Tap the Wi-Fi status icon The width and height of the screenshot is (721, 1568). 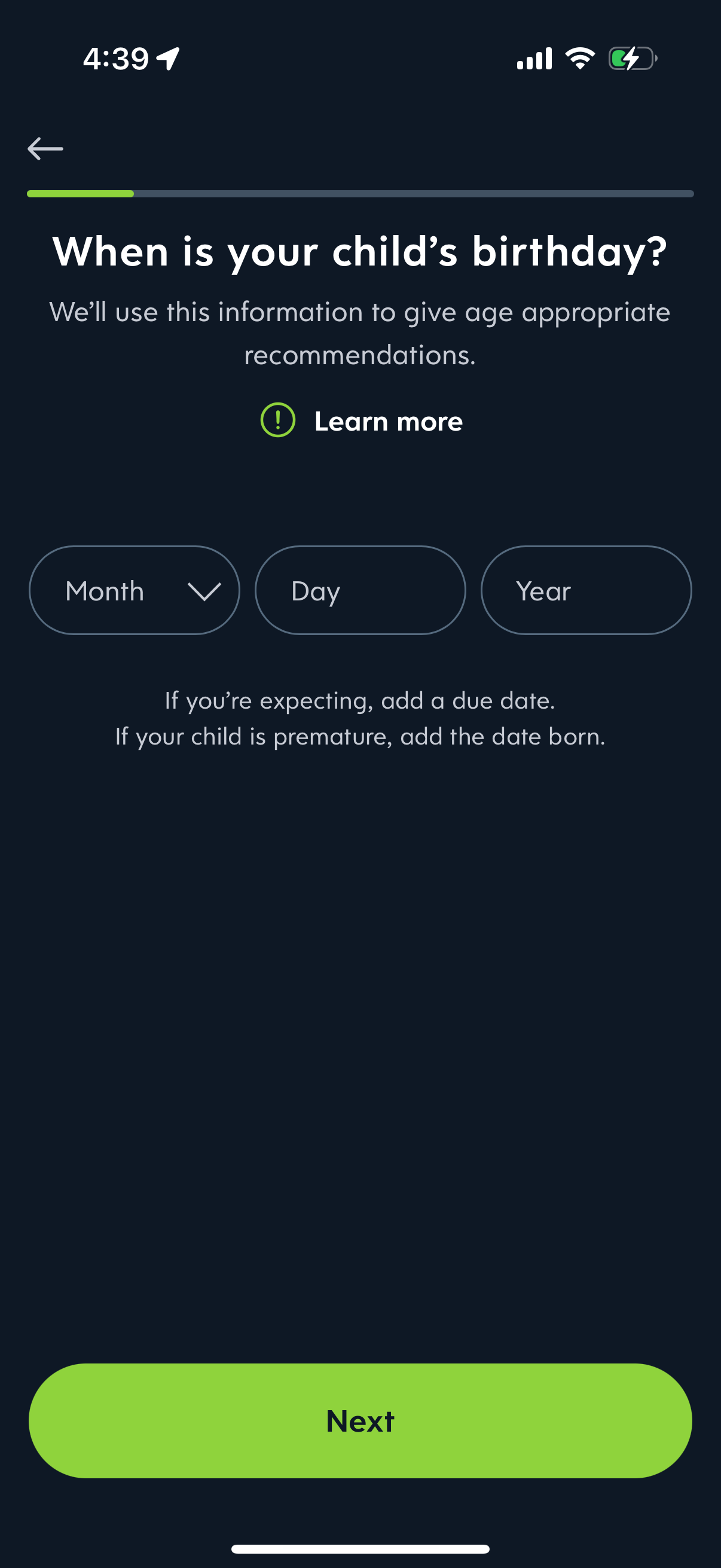(580, 59)
